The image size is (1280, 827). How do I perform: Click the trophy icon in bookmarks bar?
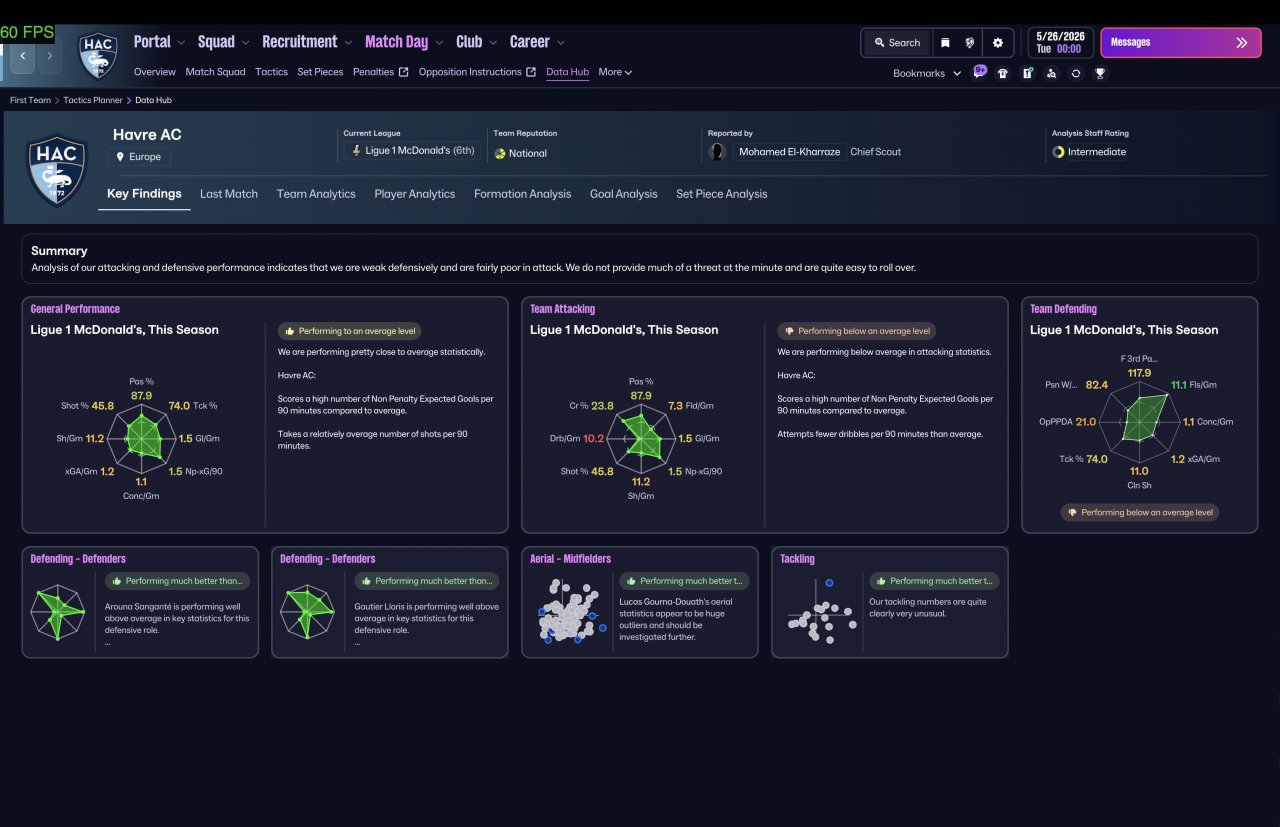[x=1100, y=73]
